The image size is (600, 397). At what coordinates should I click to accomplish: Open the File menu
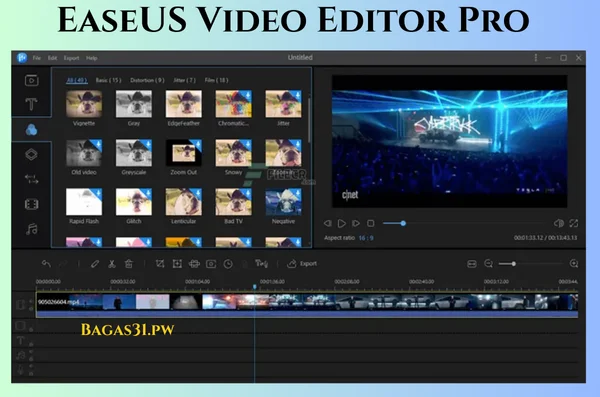[x=37, y=58]
